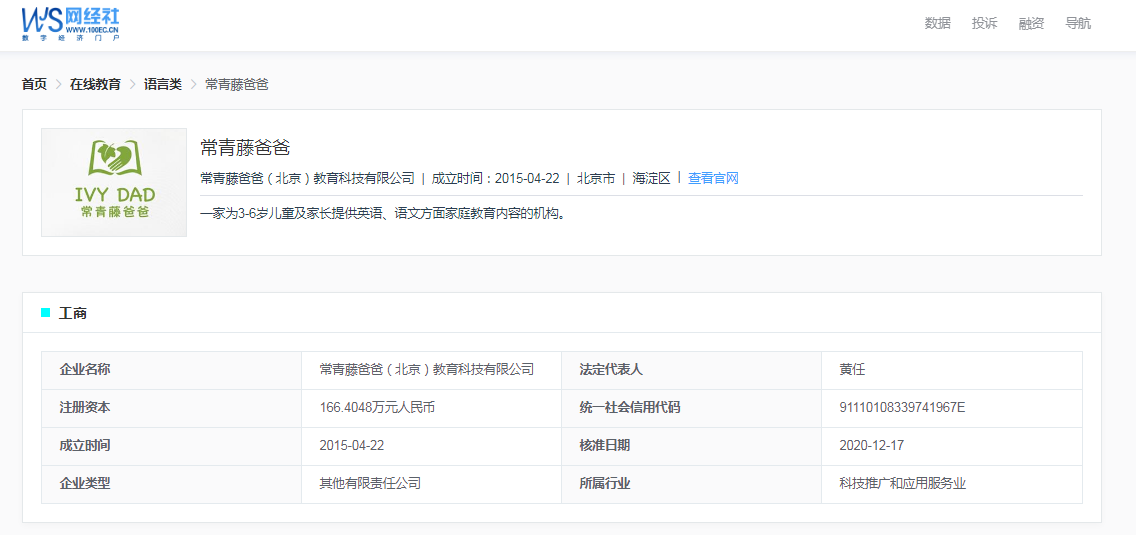Viewport: 1136px width, 535px height.
Task: Select the table date 2015-04-22
Action: (x=351, y=446)
